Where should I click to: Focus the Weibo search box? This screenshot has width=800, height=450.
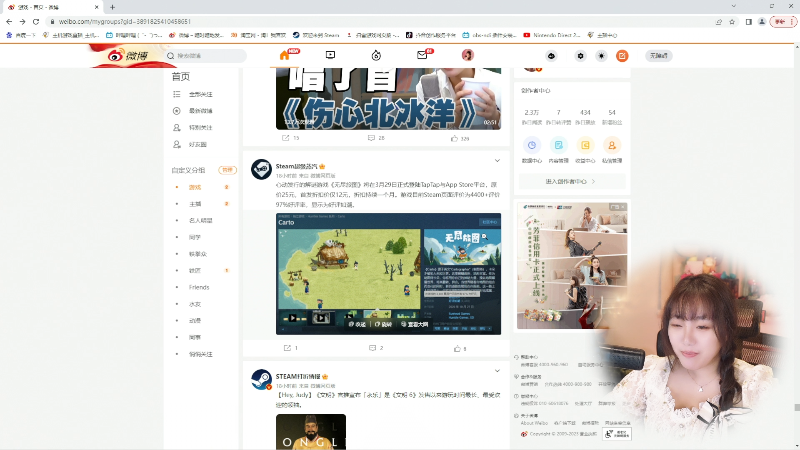click(x=206, y=56)
